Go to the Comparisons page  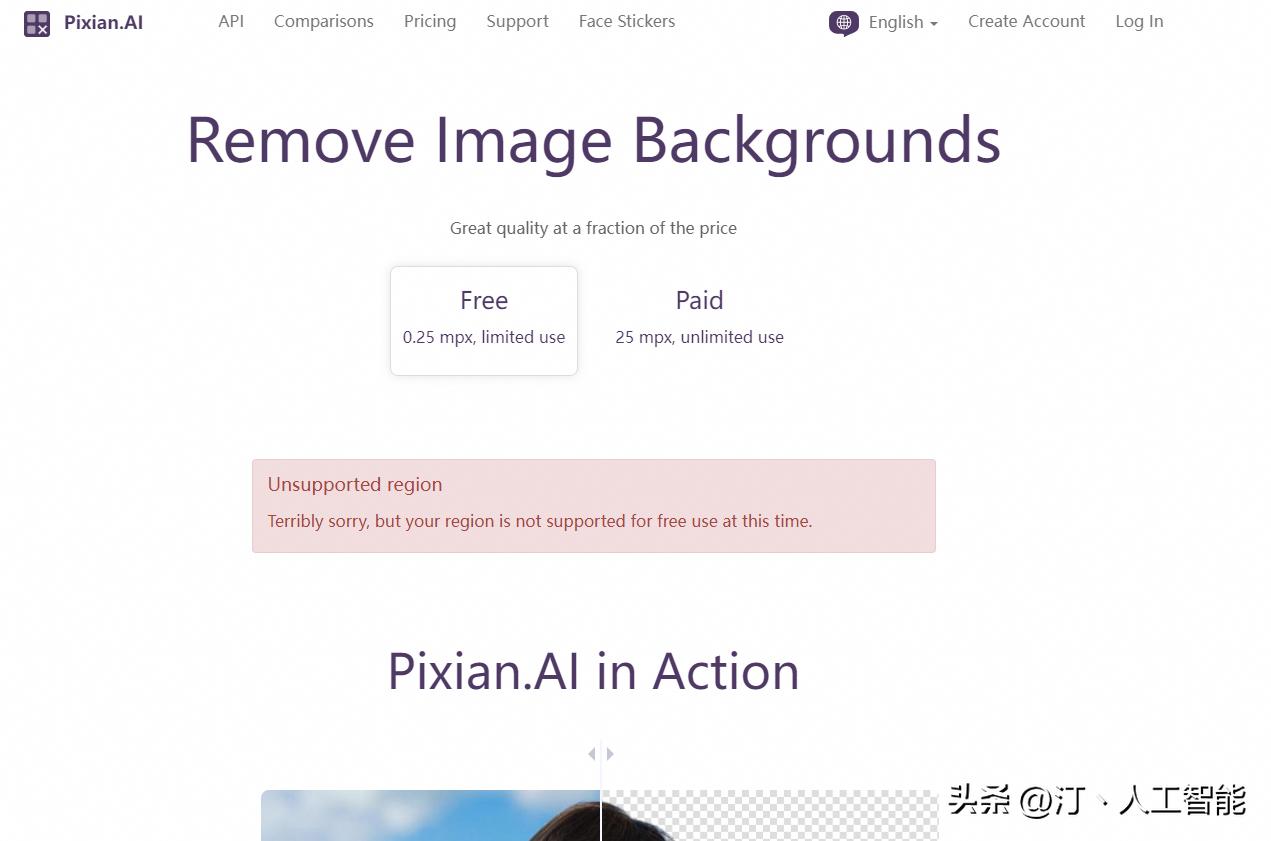click(x=324, y=21)
